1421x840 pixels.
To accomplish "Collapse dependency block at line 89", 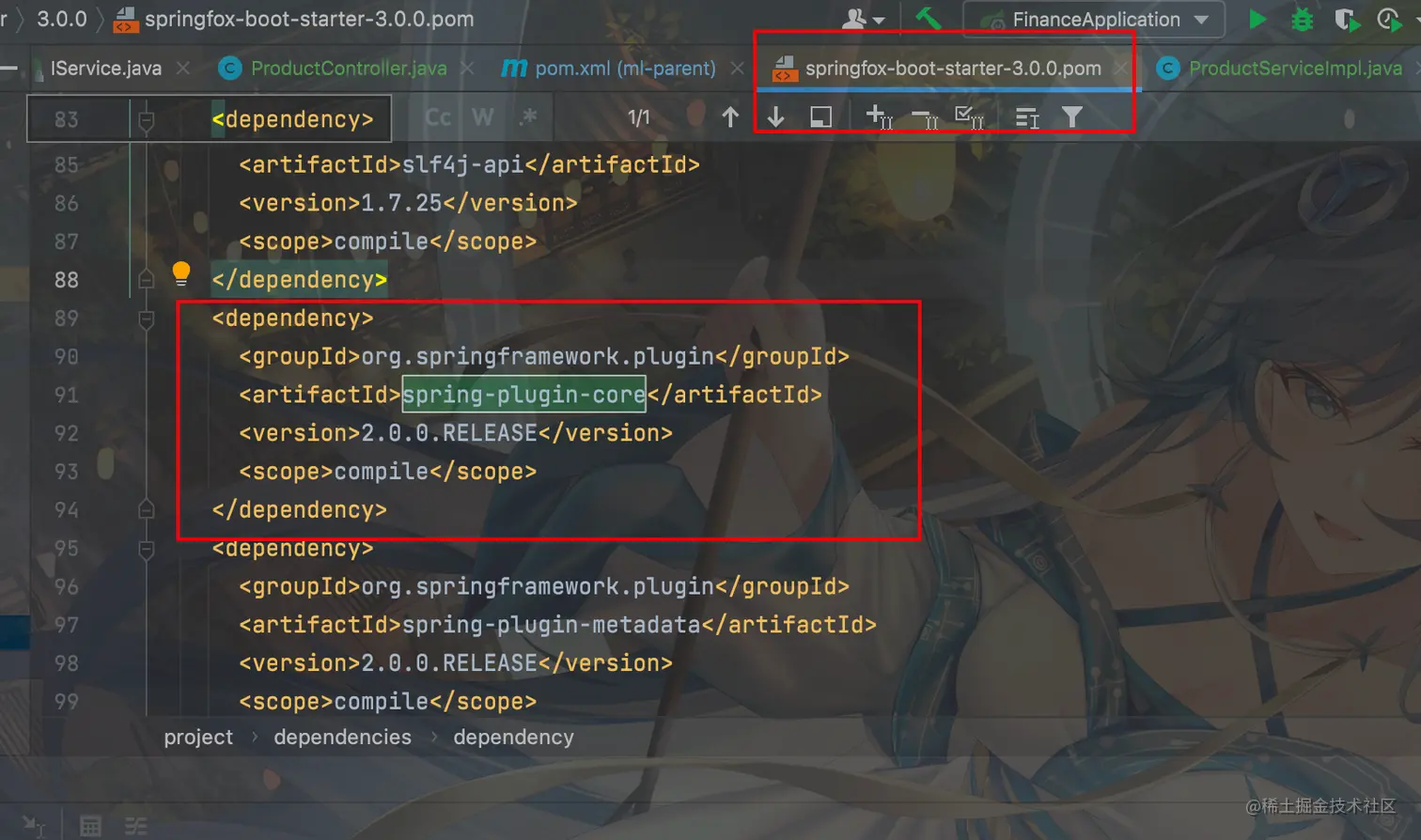I will click(147, 319).
